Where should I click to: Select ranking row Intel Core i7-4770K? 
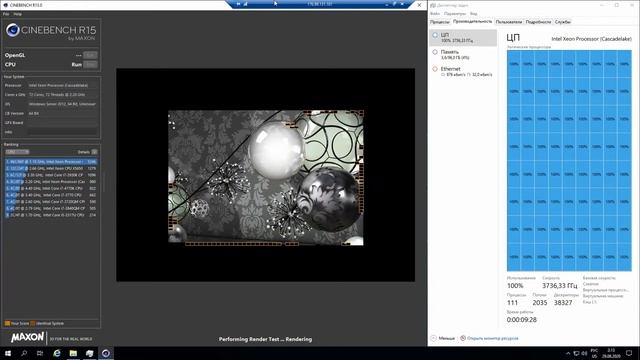(x=51, y=188)
